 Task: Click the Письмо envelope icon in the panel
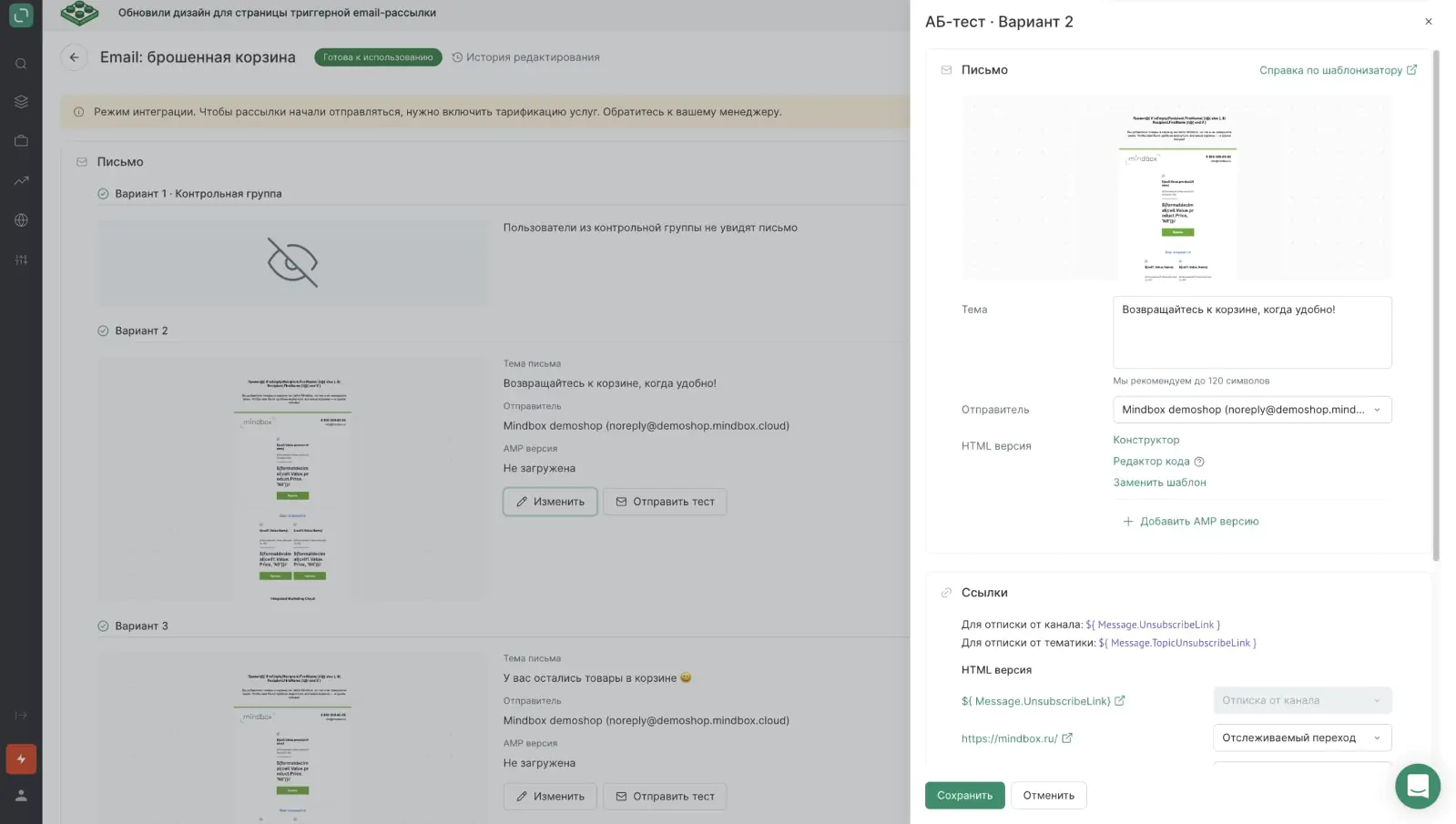(946, 70)
